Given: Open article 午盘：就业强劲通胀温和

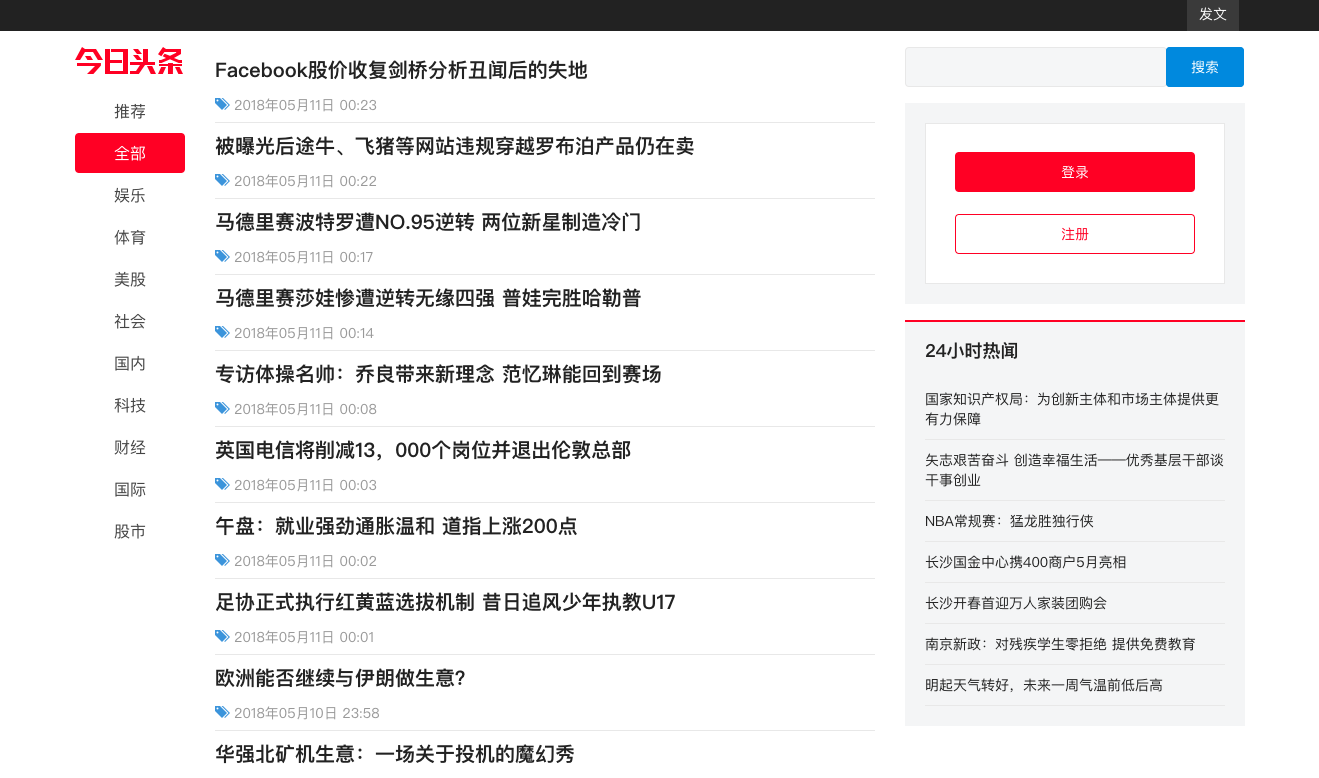Looking at the screenshot, I should pyautogui.click(x=396, y=526).
